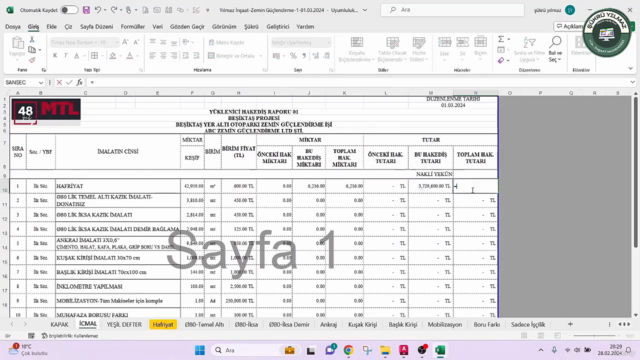Switch to the Ø80-Temel Altı sheet tab

click(204, 324)
